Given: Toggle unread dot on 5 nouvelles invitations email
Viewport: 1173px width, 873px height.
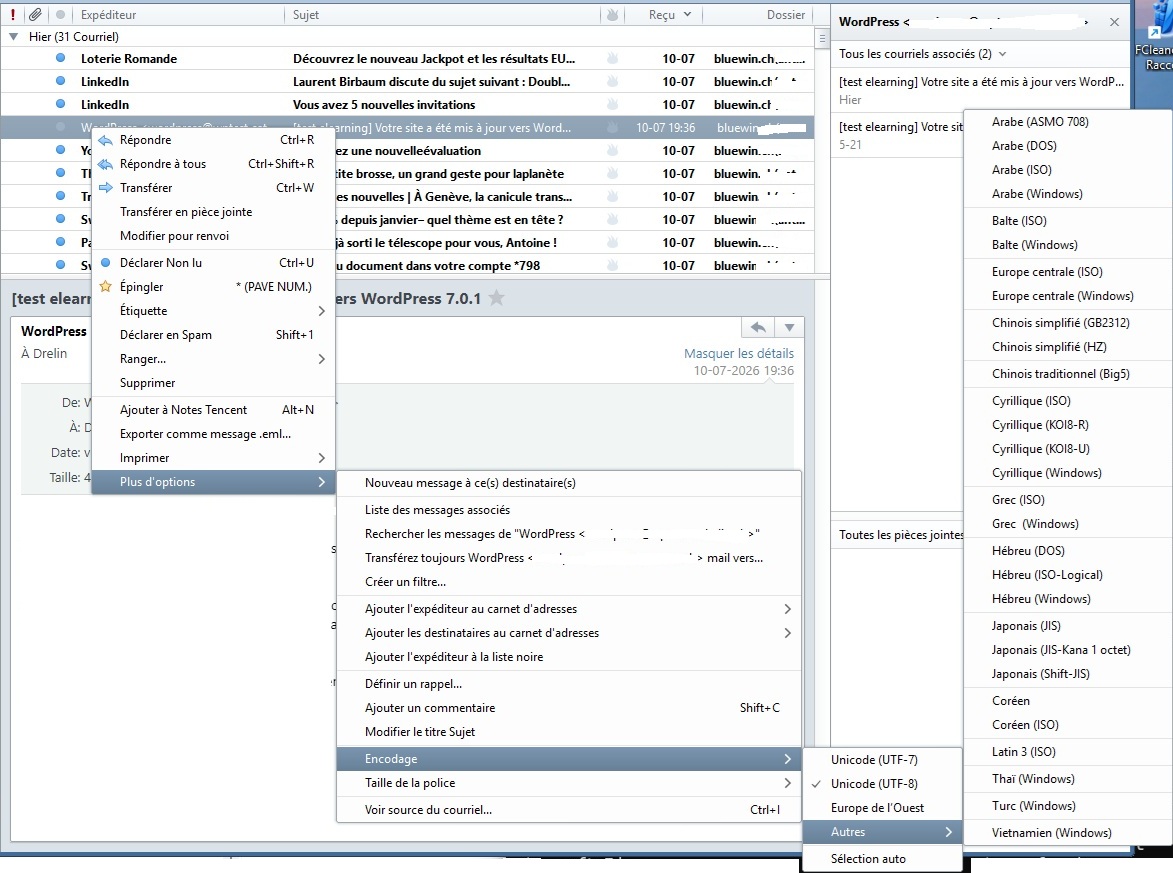Looking at the screenshot, I should click(x=61, y=104).
